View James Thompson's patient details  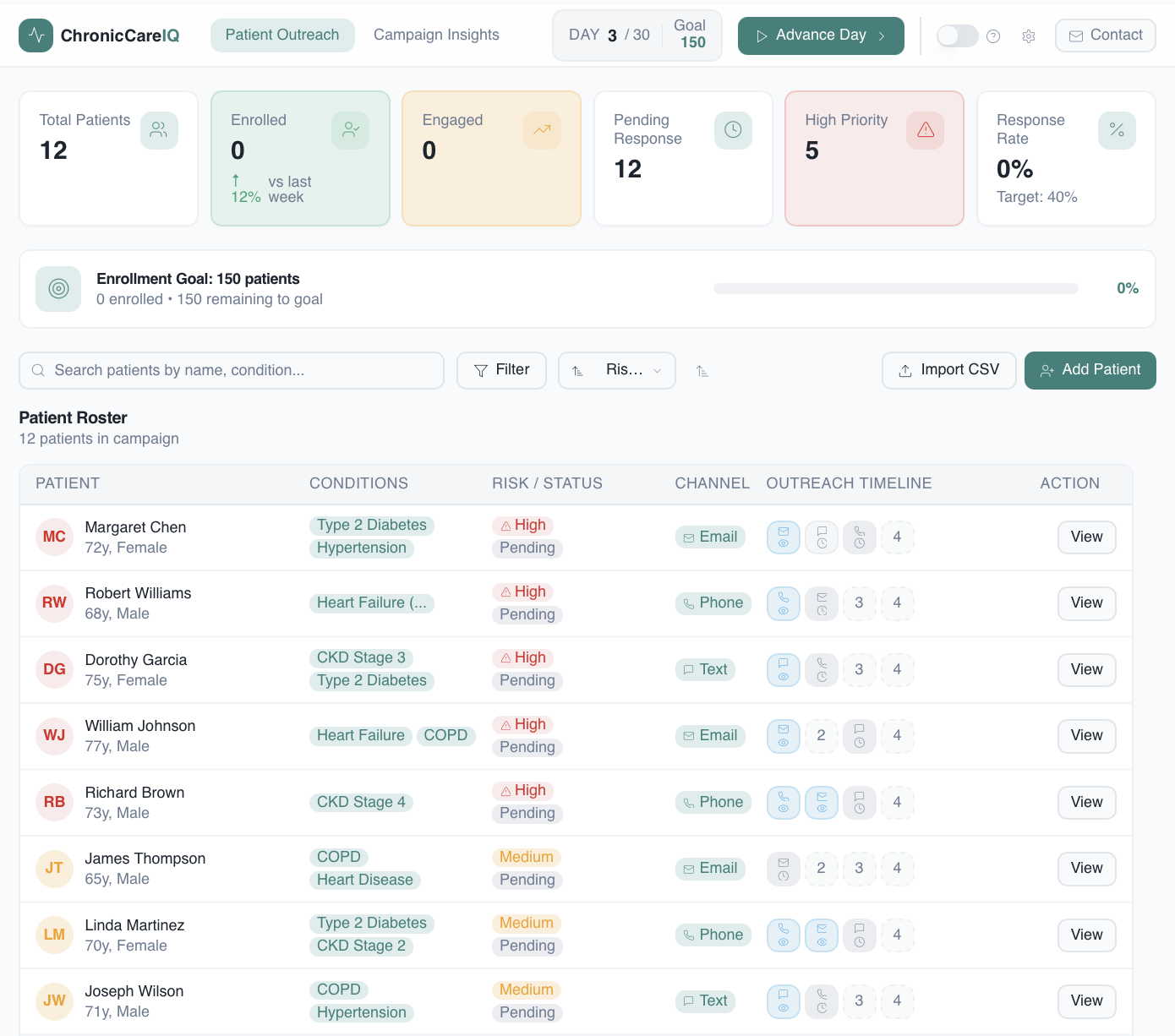click(x=1087, y=869)
